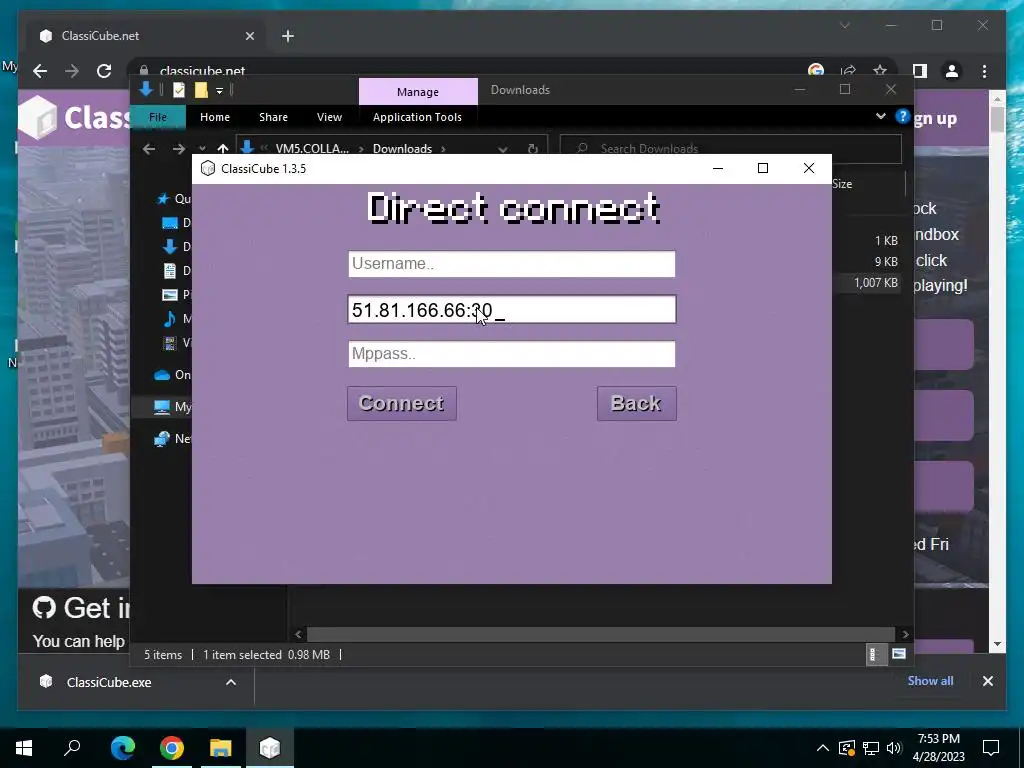Click Show all downloads link in Chrome
Screen dimensions: 1024x768
tap(930, 681)
